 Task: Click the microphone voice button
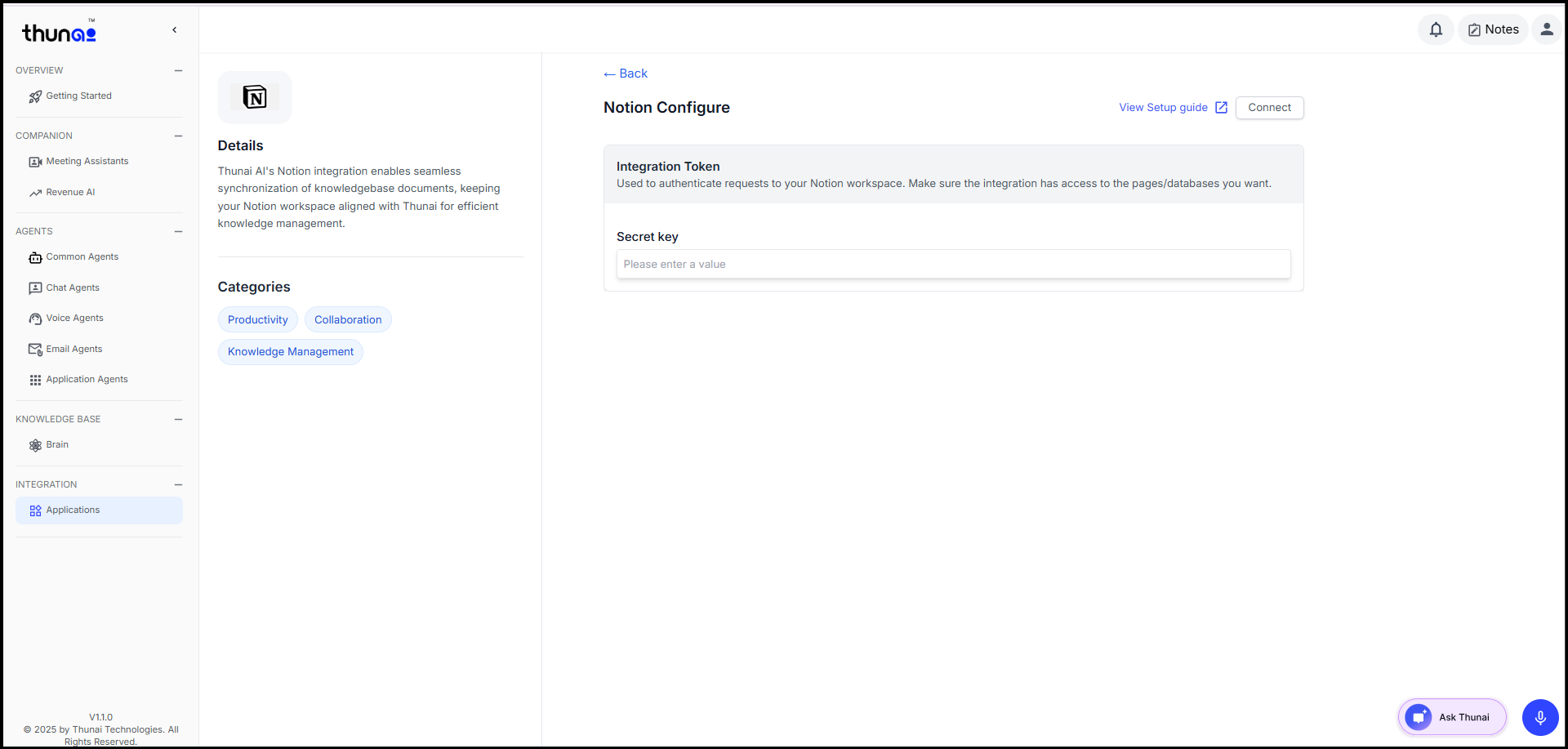(1540, 717)
